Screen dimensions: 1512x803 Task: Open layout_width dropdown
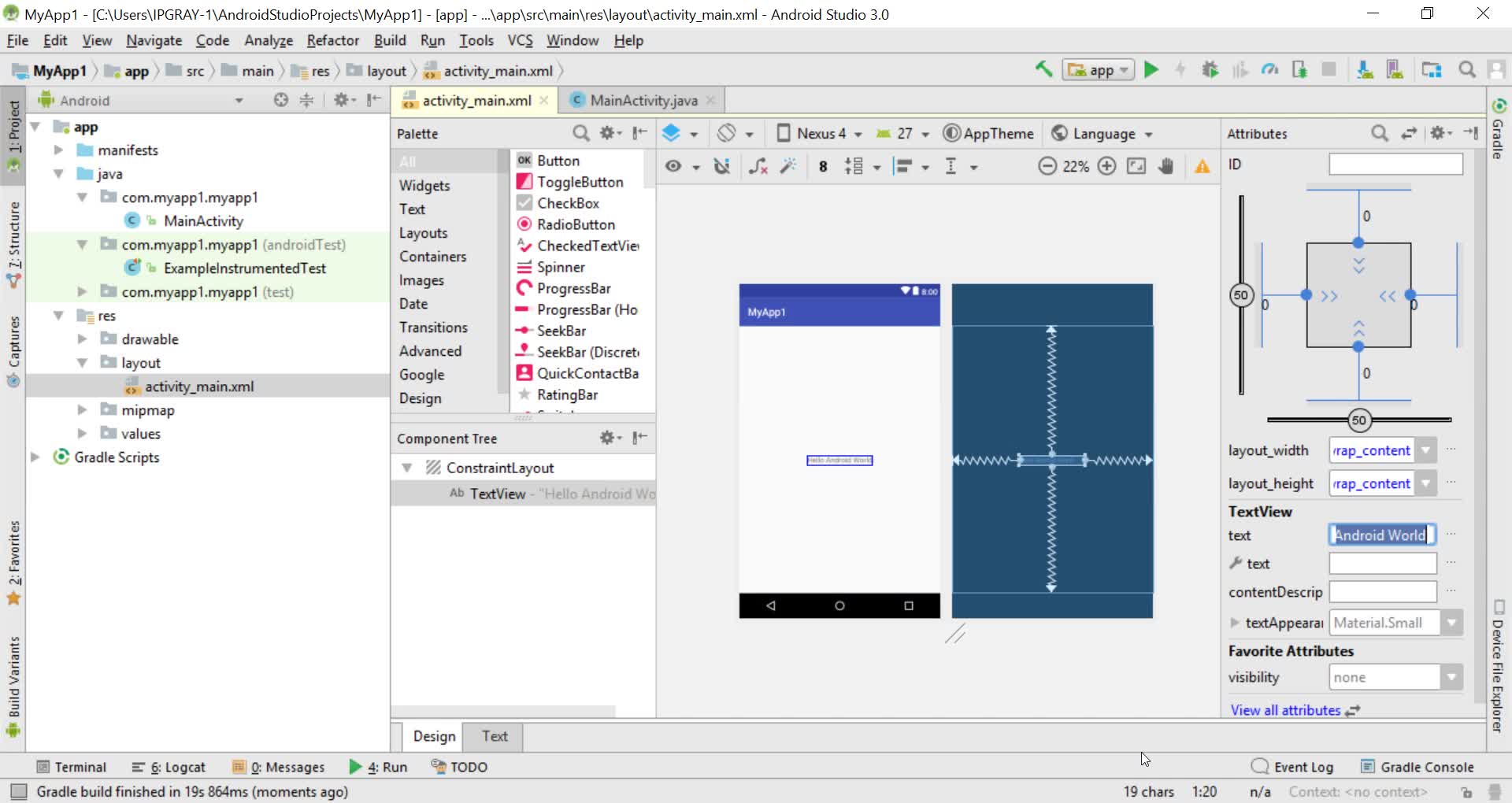[x=1425, y=450]
